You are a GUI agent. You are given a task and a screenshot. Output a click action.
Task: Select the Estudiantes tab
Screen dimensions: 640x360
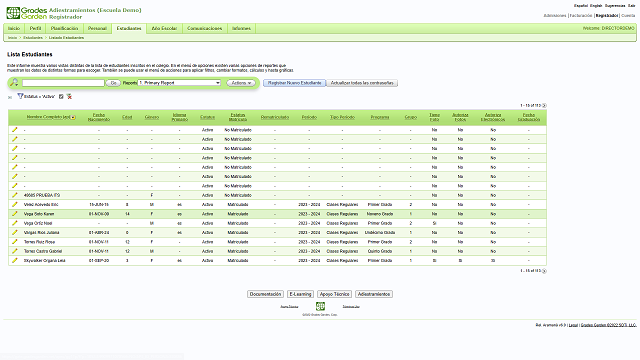click(x=129, y=28)
